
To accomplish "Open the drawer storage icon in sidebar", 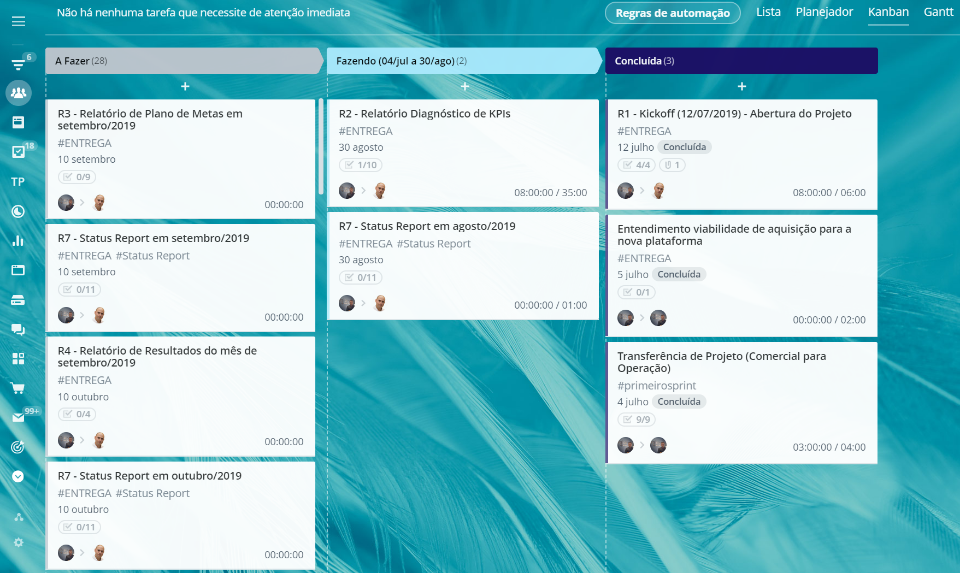I will [x=18, y=300].
